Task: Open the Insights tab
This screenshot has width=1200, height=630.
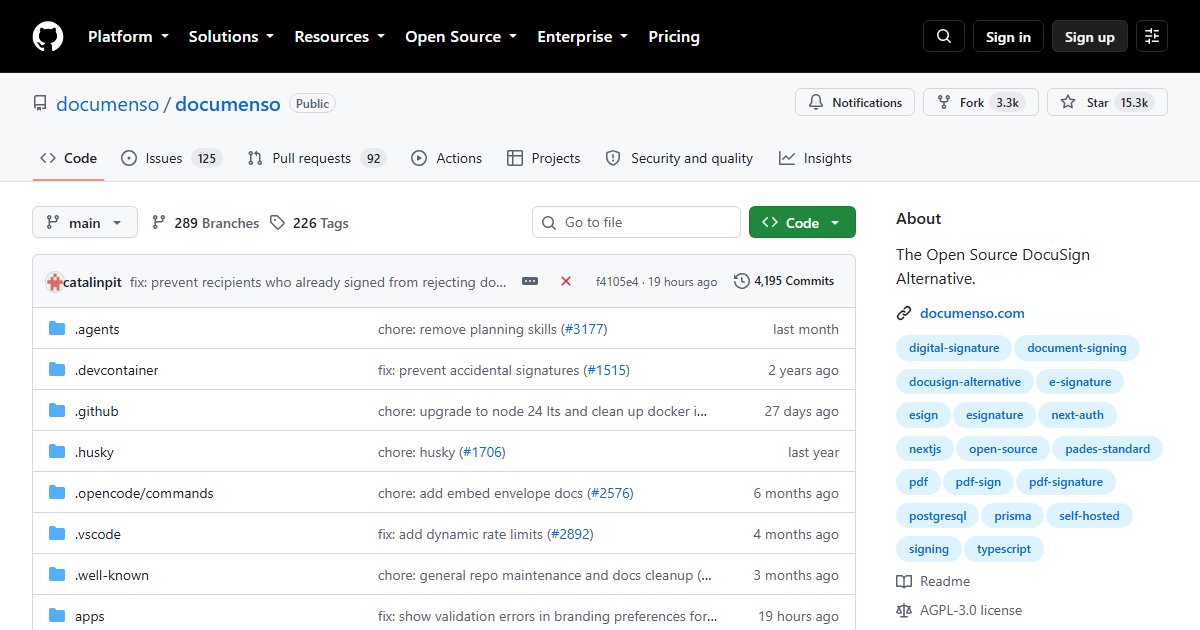Action: pyautogui.click(x=815, y=158)
